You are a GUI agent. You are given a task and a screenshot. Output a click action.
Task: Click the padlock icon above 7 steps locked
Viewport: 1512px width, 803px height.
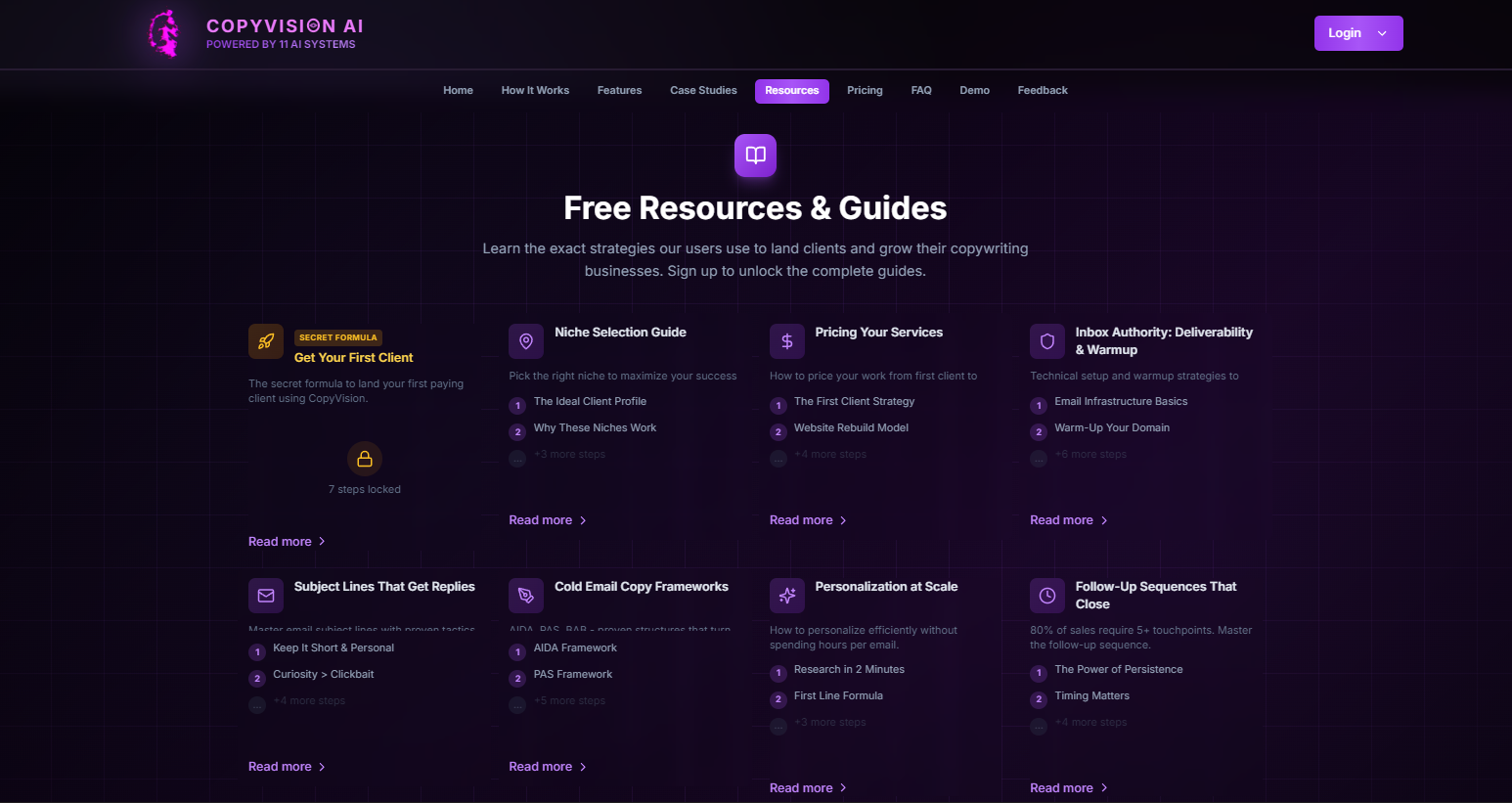tap(365, 459)
